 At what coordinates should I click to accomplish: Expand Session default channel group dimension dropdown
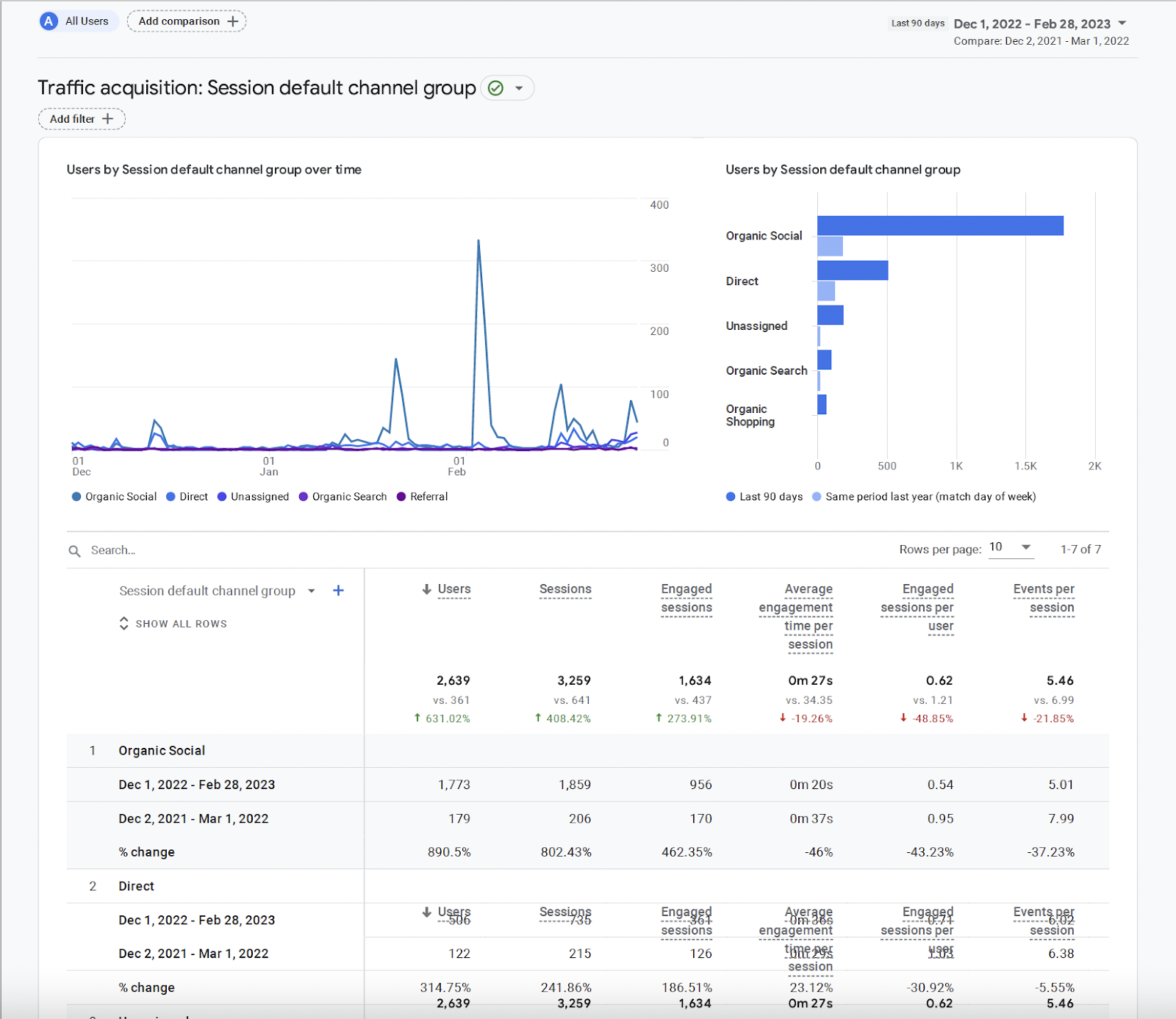click(312, 591)
